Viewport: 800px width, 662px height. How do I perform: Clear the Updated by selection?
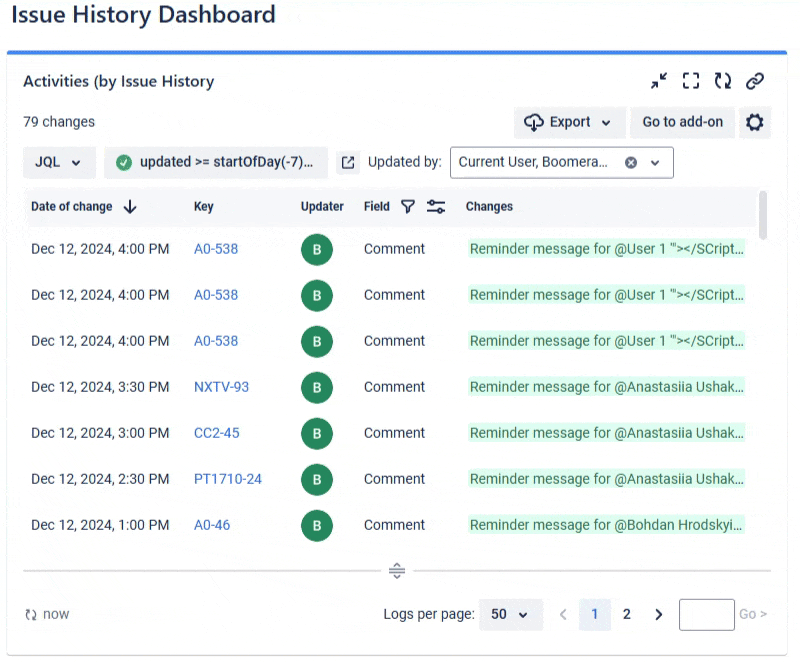click(631, 162)
